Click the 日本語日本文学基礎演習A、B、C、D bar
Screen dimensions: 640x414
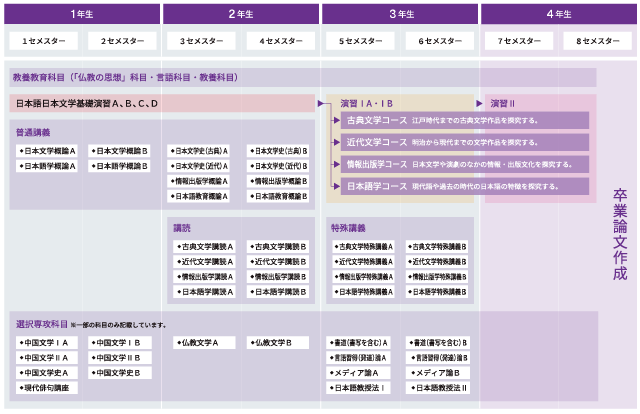[162, 103]
